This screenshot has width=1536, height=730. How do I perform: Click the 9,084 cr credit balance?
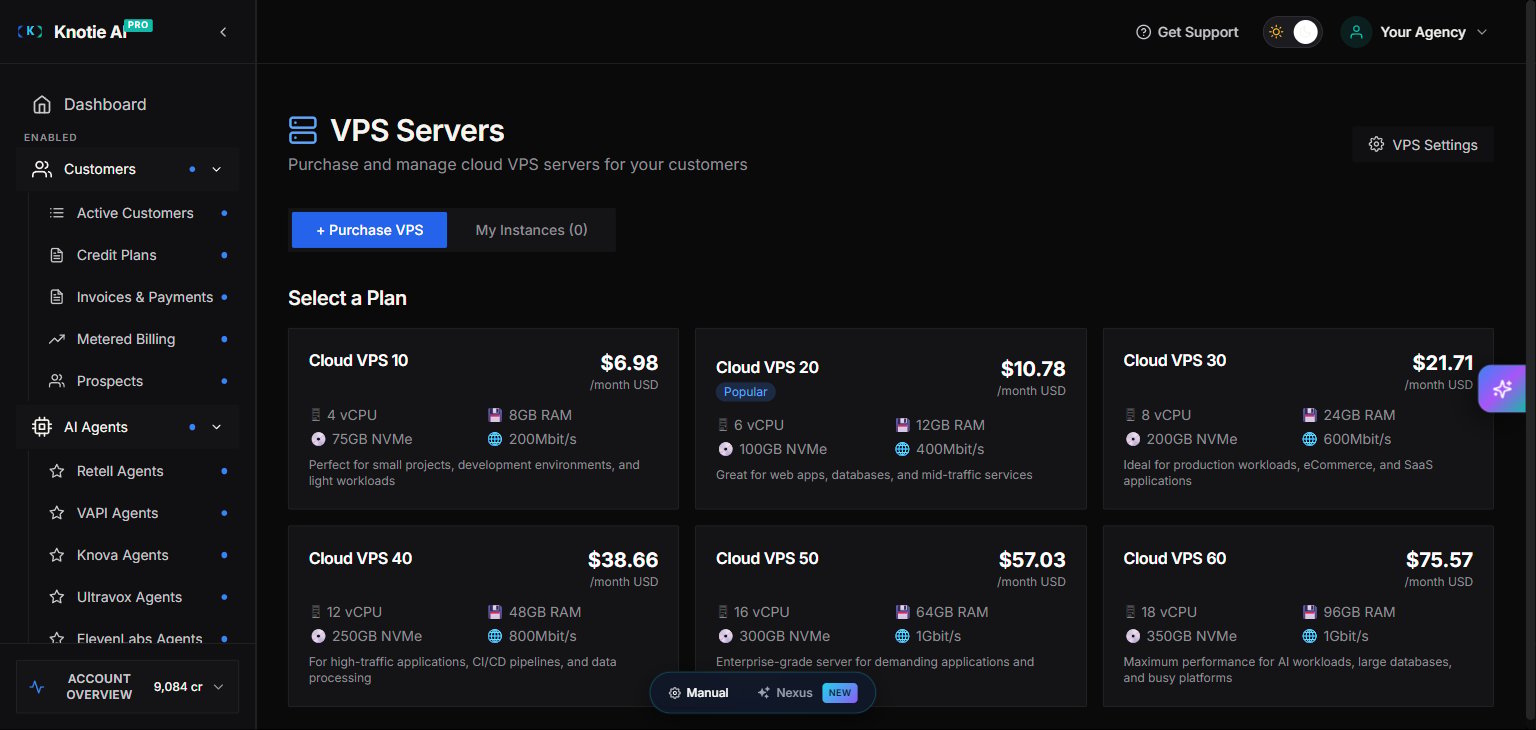coord(178,687)
